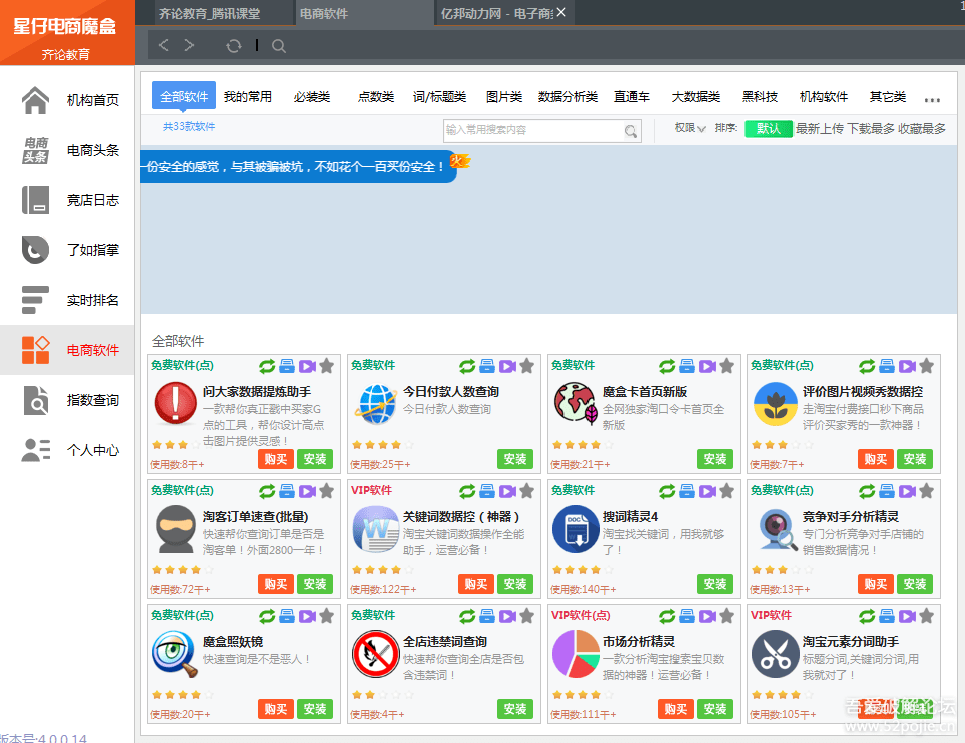Click the blue printer icon on 搜词精灵4 card
This screenshot has width=965, height=743.
(687, 491)
